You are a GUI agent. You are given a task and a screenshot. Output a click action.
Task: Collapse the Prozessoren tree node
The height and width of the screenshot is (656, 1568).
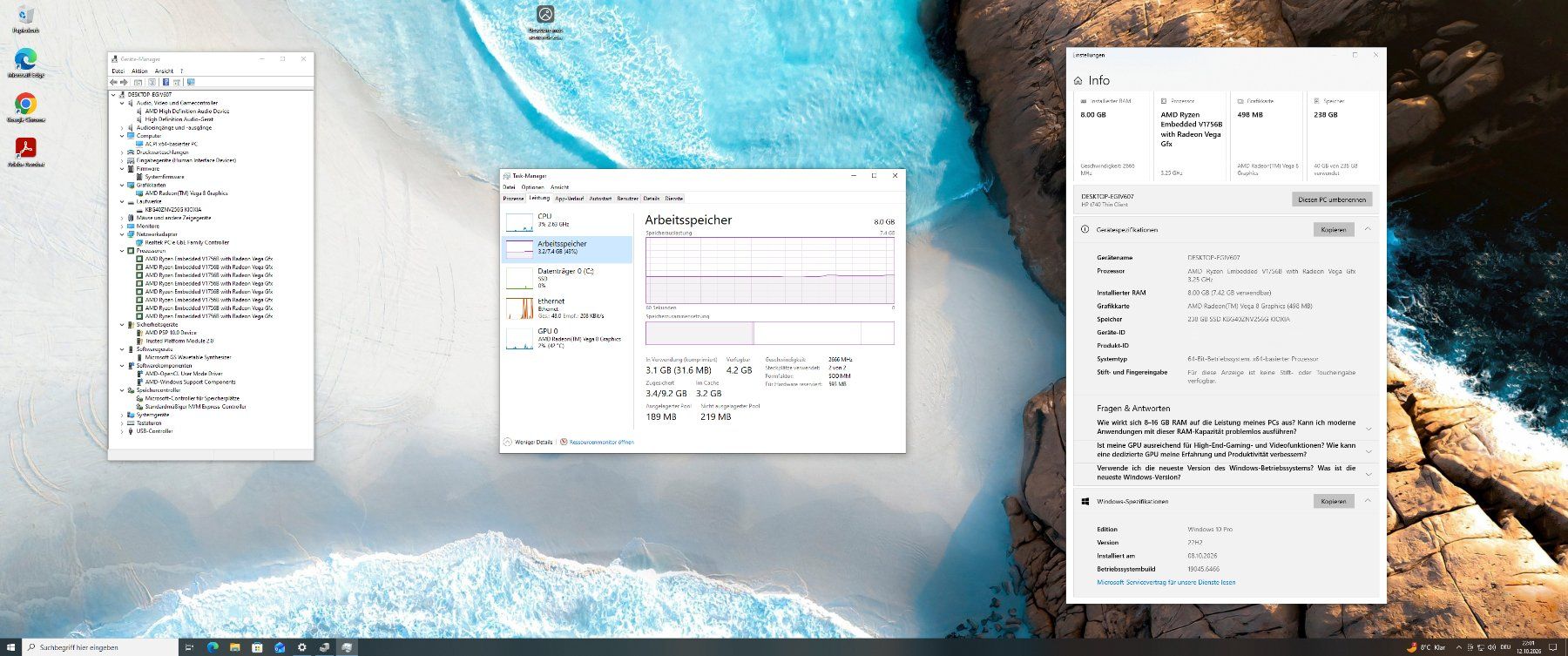coord(122,251)
